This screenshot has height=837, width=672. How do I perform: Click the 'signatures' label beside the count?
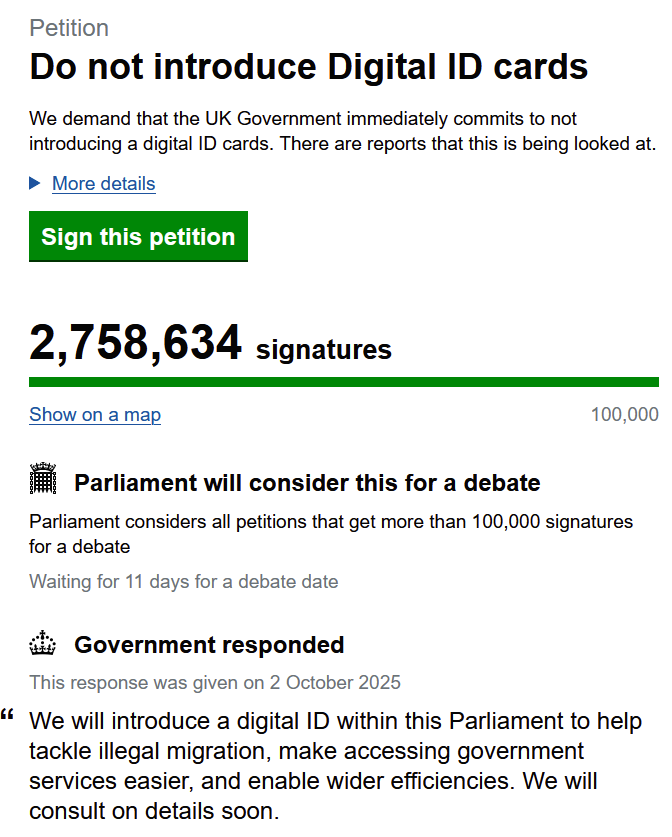tap(324, 350)
